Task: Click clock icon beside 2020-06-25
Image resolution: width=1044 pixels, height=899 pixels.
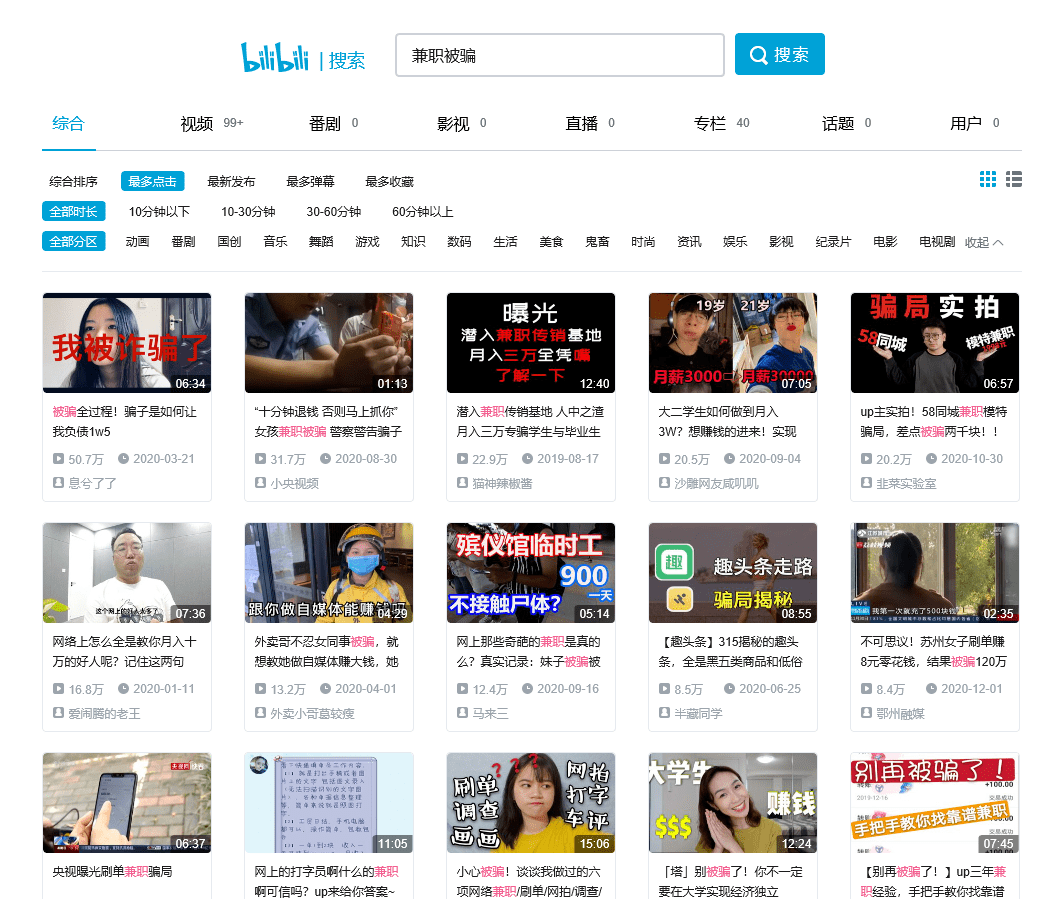Action: 729,689
